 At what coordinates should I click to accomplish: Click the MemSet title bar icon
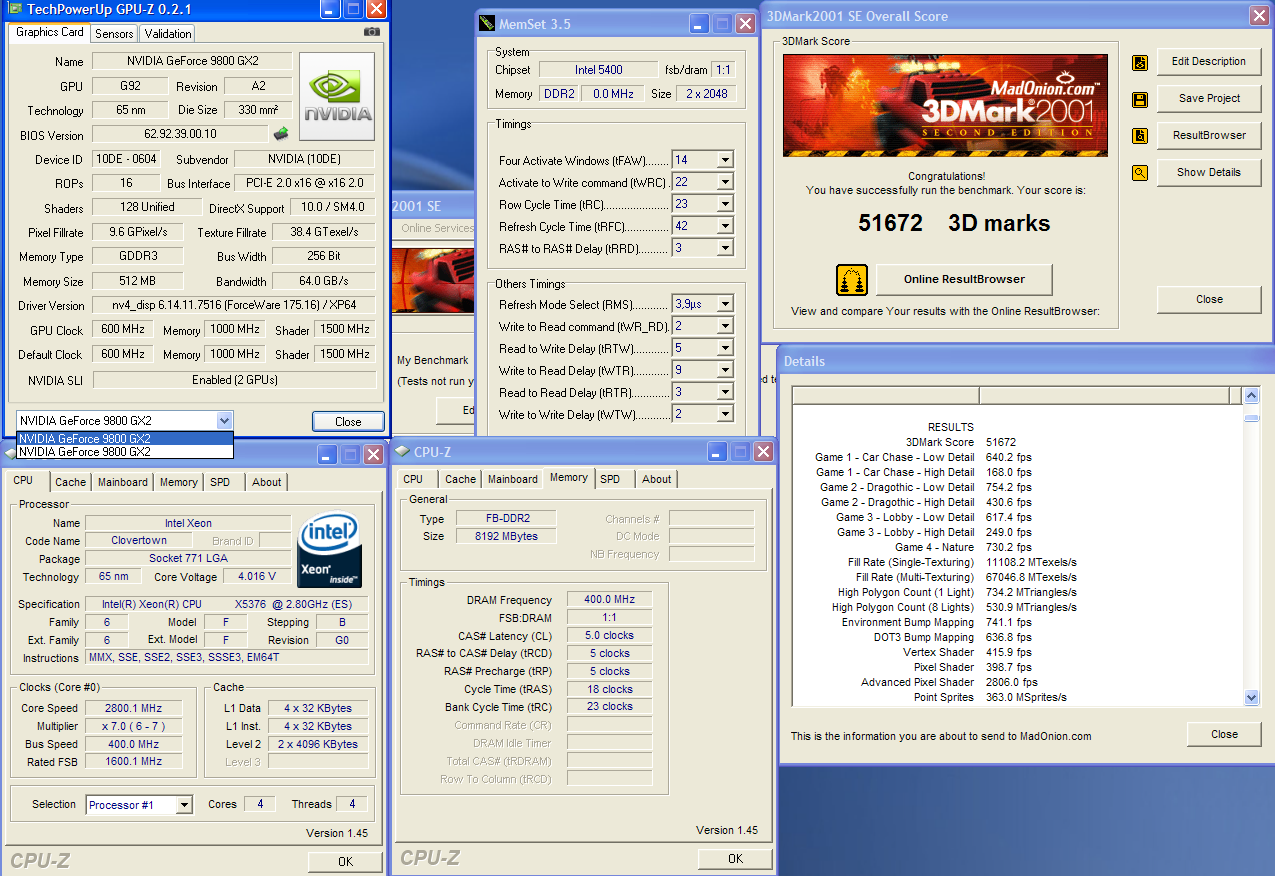(487, 23)
